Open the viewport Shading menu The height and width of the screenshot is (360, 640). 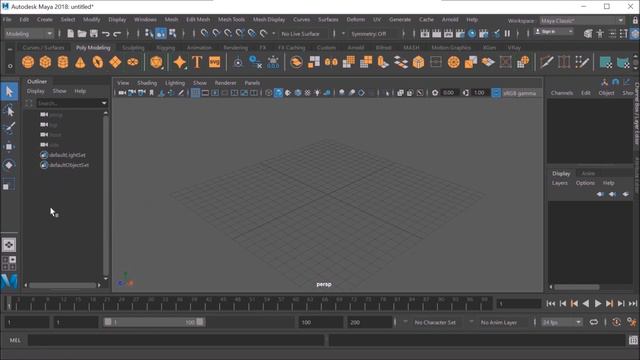tap(147, 83)
